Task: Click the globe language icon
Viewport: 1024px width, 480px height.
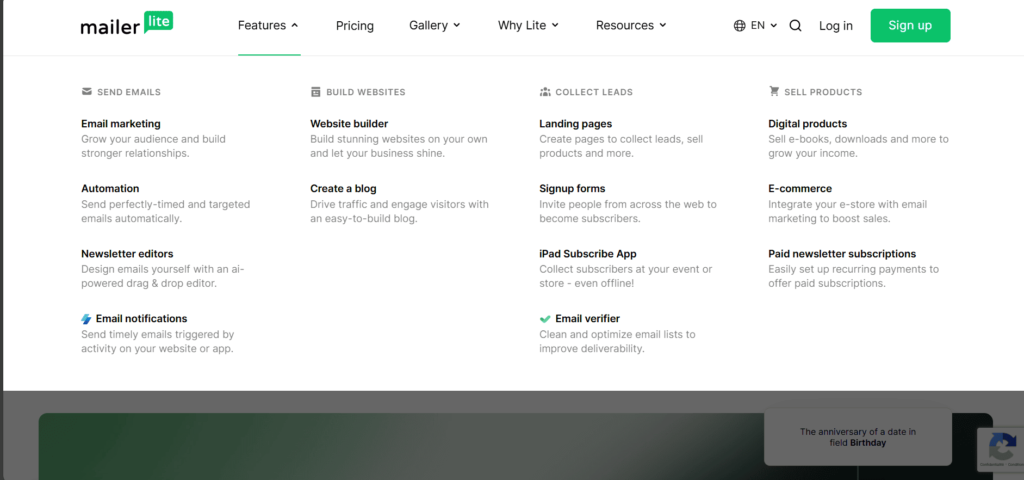Action: (740, 26)
